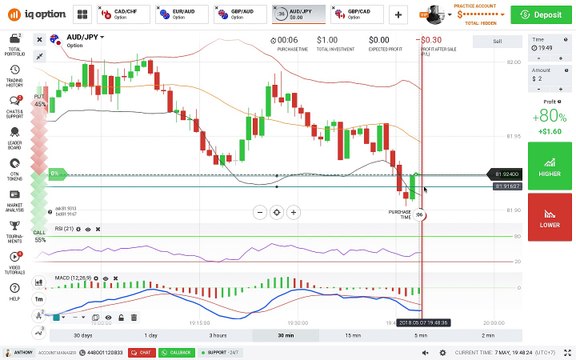The height and width of the screenshot is (360, 576).
Task: Open the line color dropdown arrow
Action: tap(64, 317)
